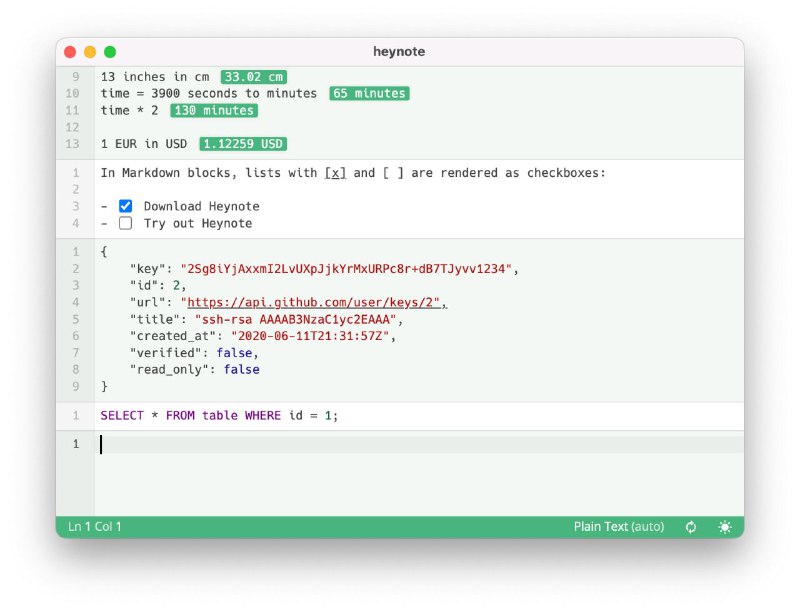This screenshot has width=800, height=612.
Task: Open the Plain Text (auto) language selector
Action: point(618,527)
